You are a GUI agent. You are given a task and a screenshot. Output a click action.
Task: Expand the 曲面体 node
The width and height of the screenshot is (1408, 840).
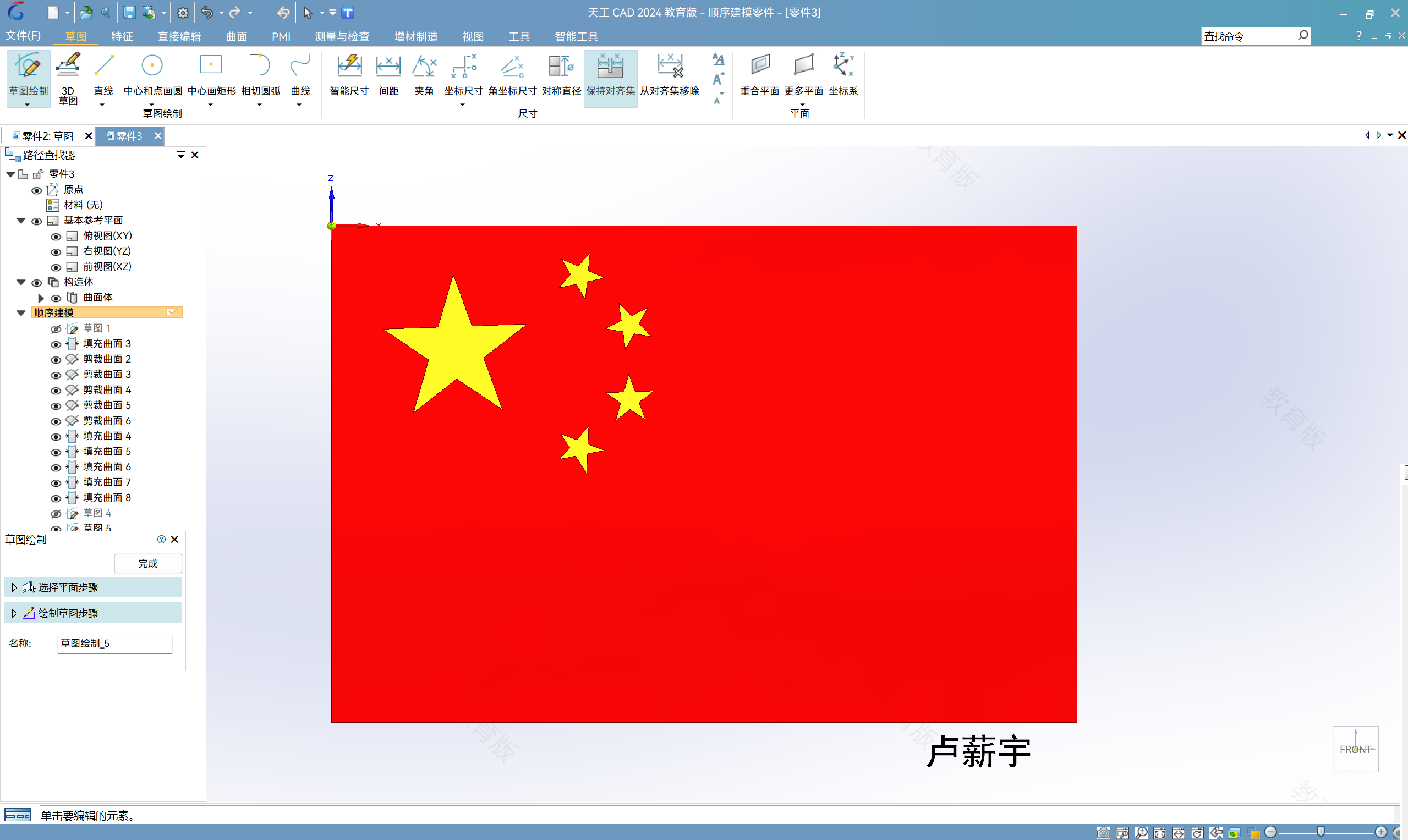[41, 298]
